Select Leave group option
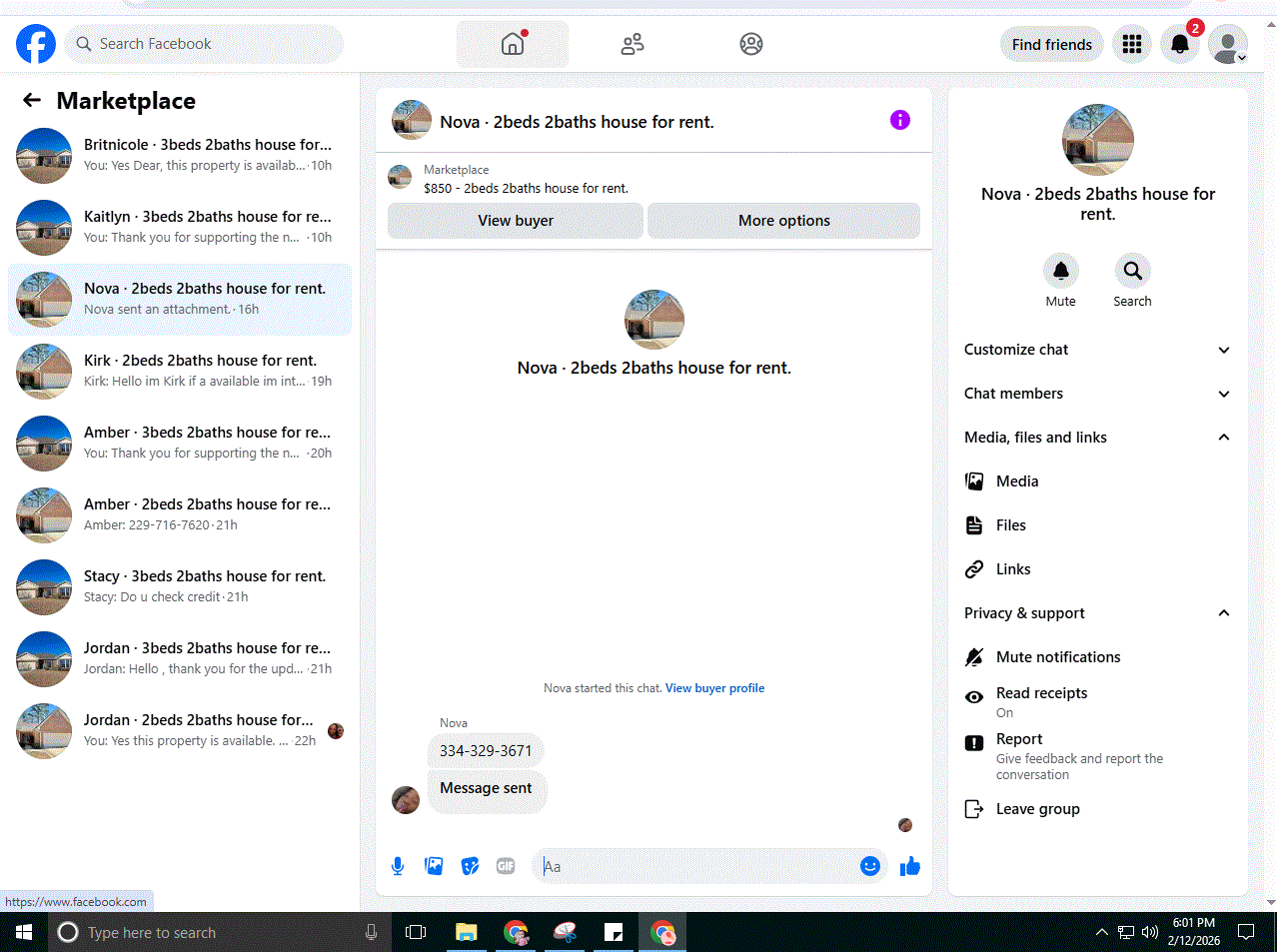The image size is (1277, 952). tap(1097, 809)
